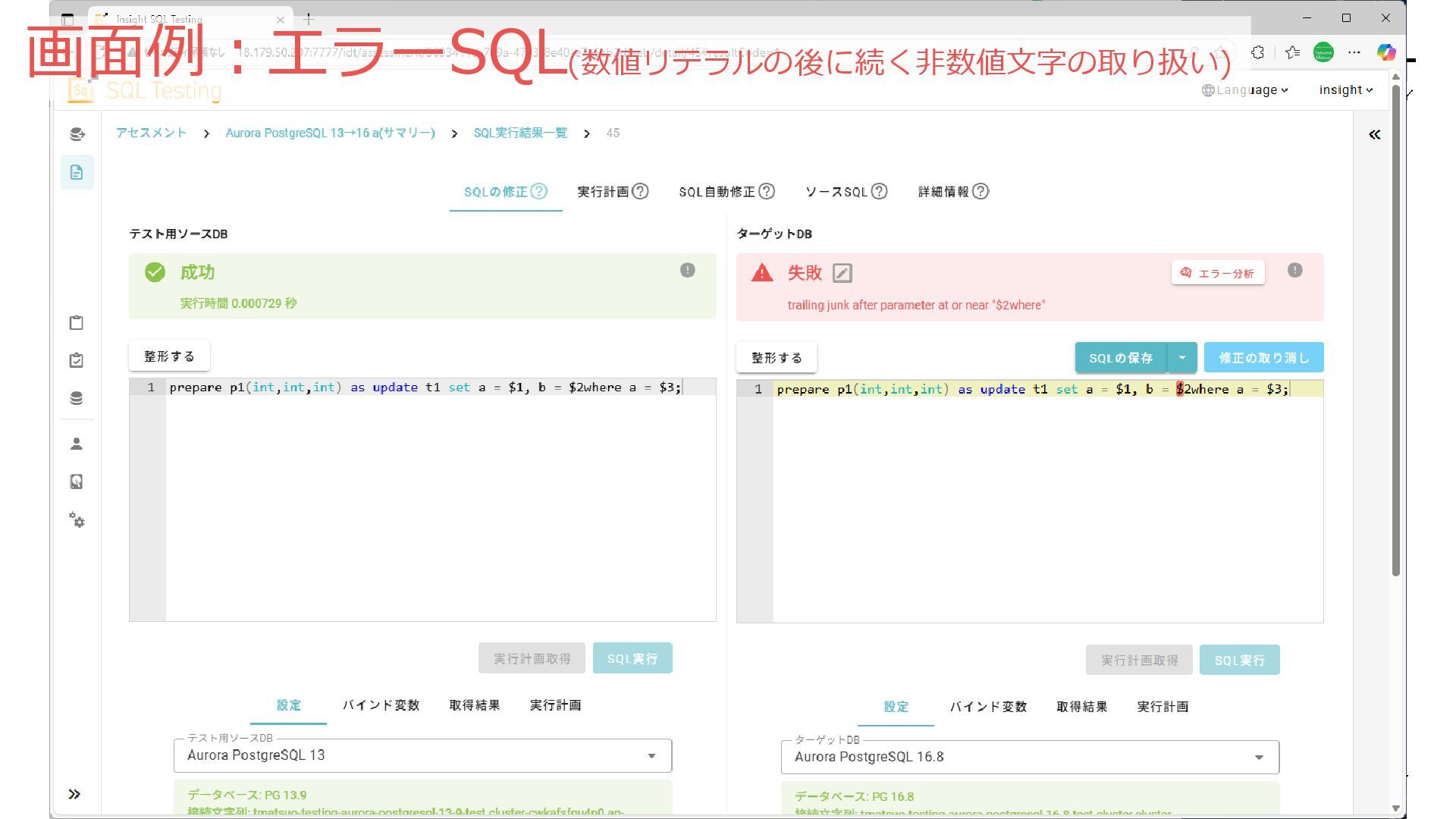Image resolution: width=1456 pixels, height=819 pixels.
Task: Open the user icon in the left sidebar
Action: [77, 444]
